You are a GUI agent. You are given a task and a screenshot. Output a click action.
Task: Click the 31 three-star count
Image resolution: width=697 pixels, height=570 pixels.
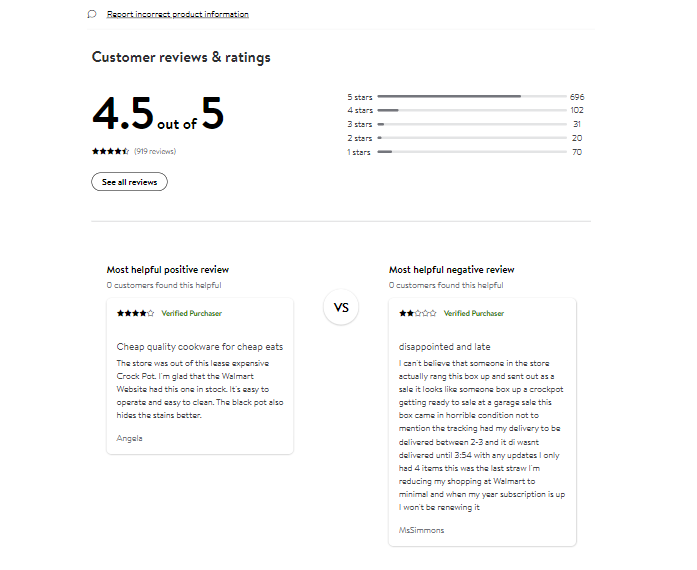point(577,124)
